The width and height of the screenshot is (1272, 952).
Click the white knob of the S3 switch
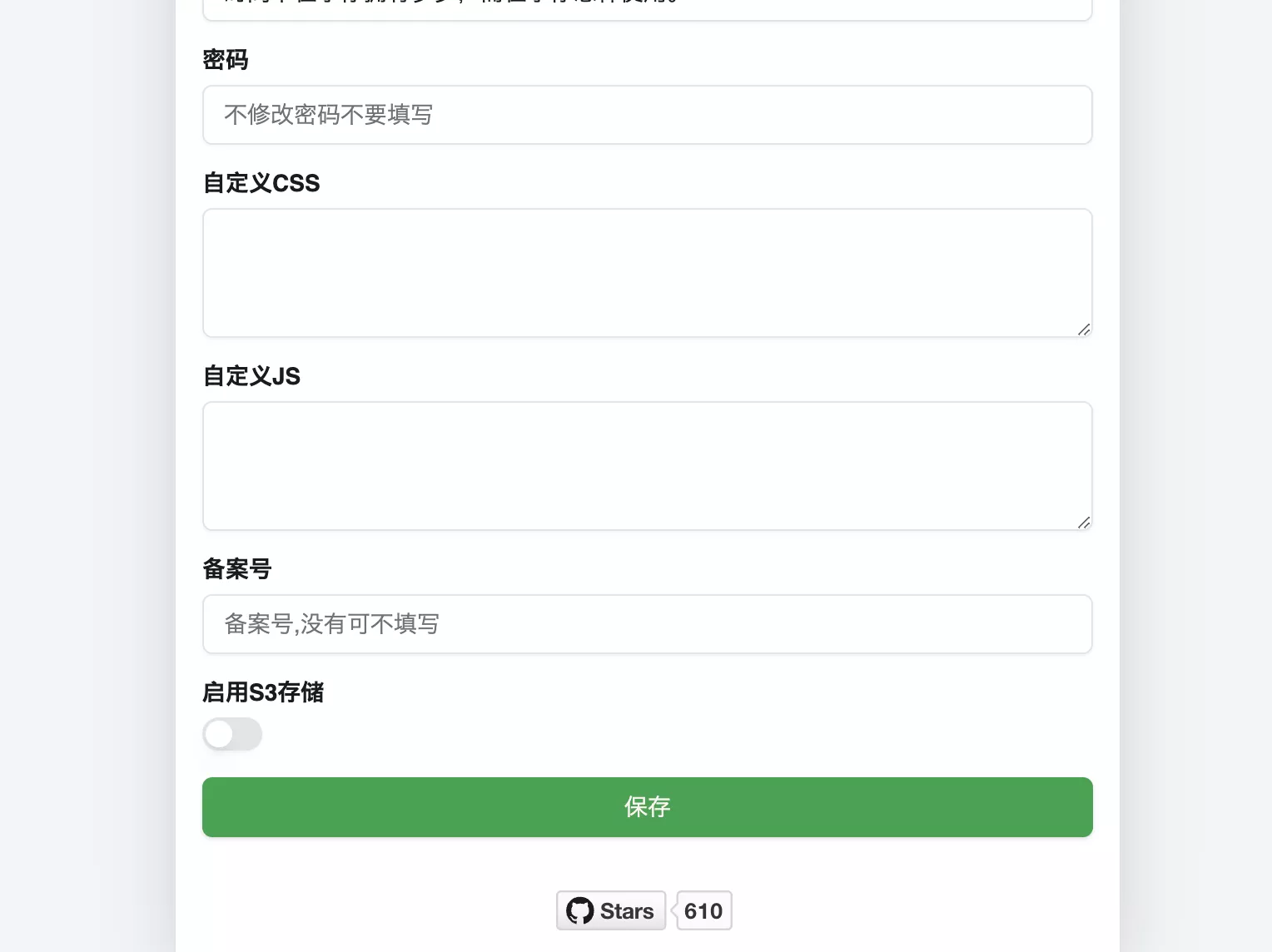tap(219, 734)
